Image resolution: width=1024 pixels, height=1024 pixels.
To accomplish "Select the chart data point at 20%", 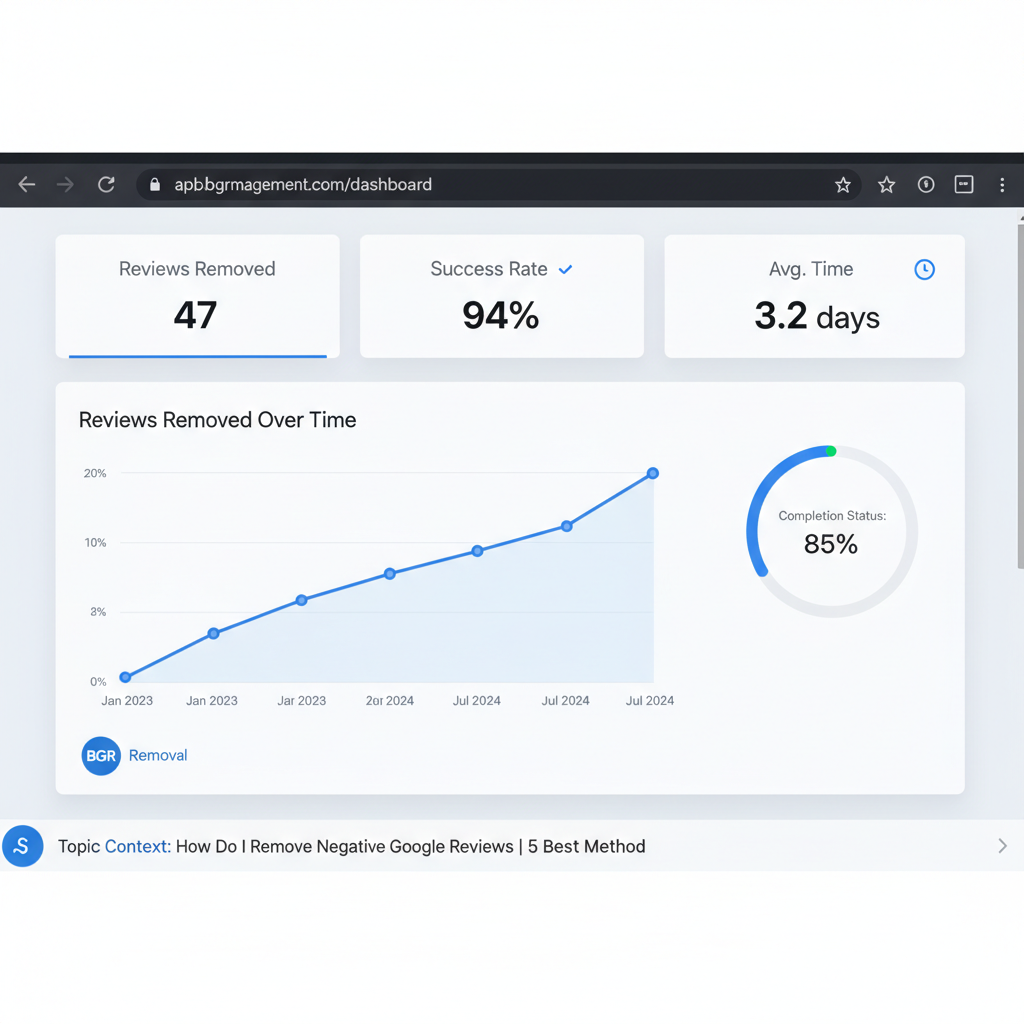I will coord(652,473).
